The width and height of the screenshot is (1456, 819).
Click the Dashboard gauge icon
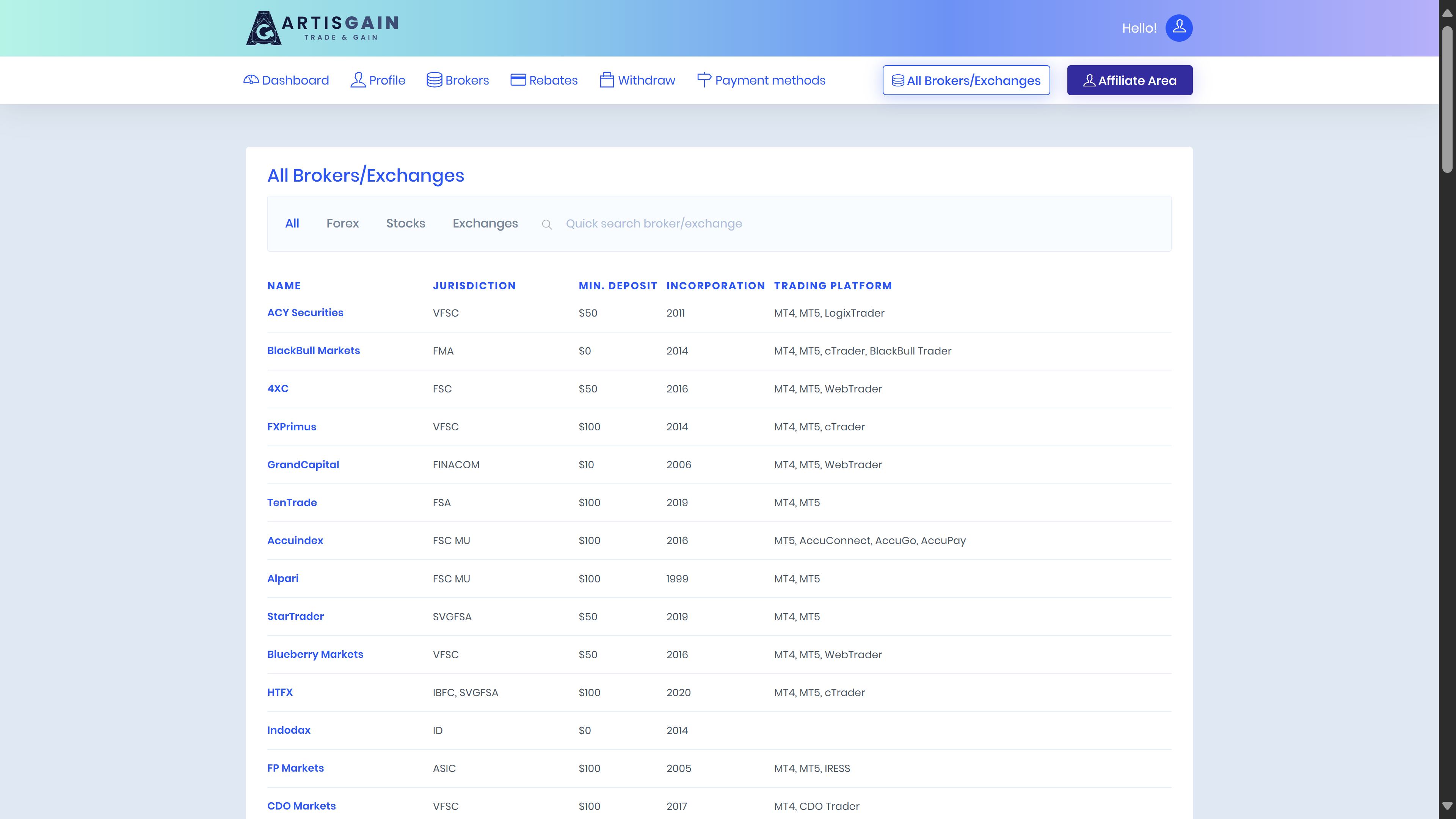click(x=251, y=80)
